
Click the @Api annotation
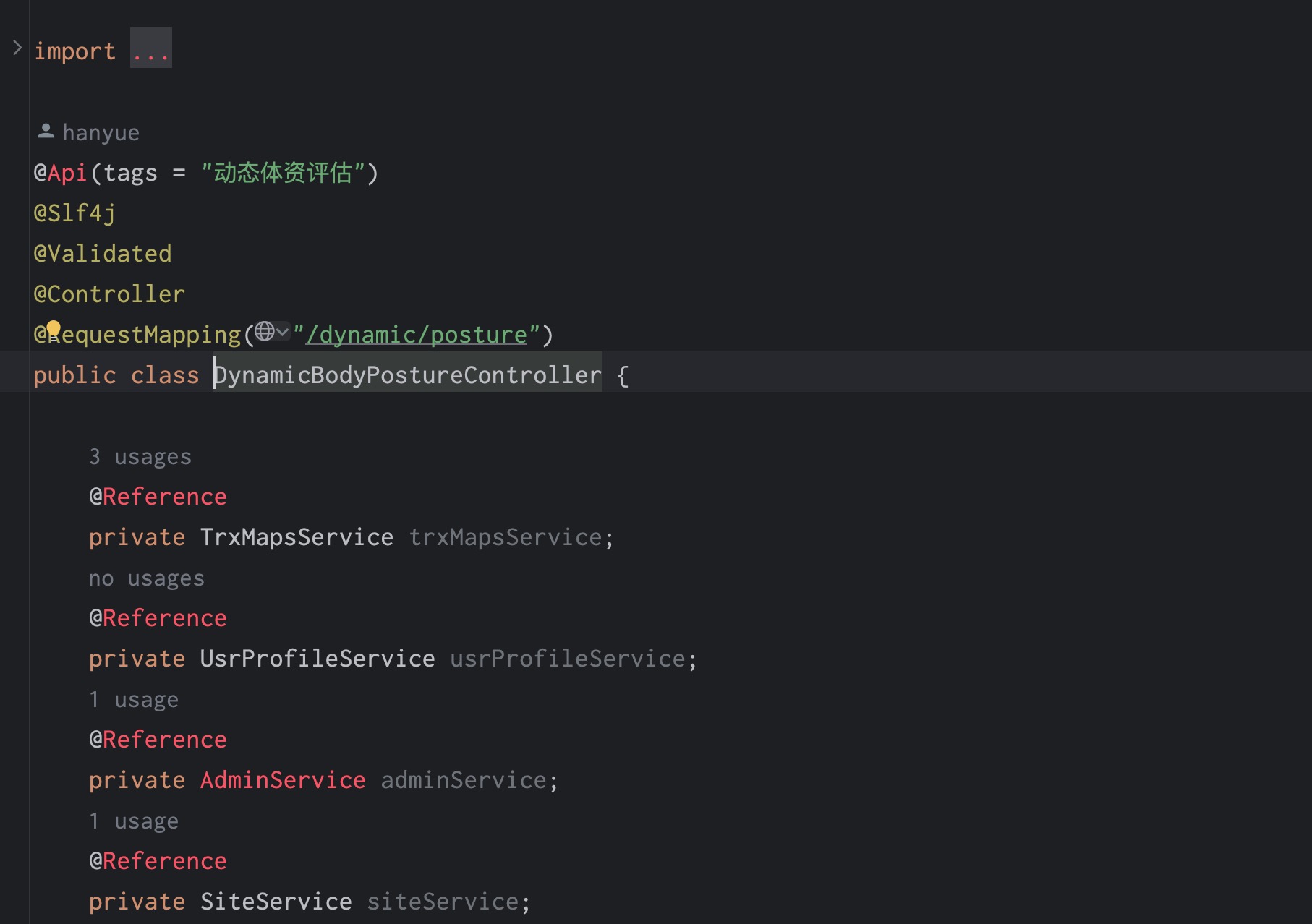(60, 173)
